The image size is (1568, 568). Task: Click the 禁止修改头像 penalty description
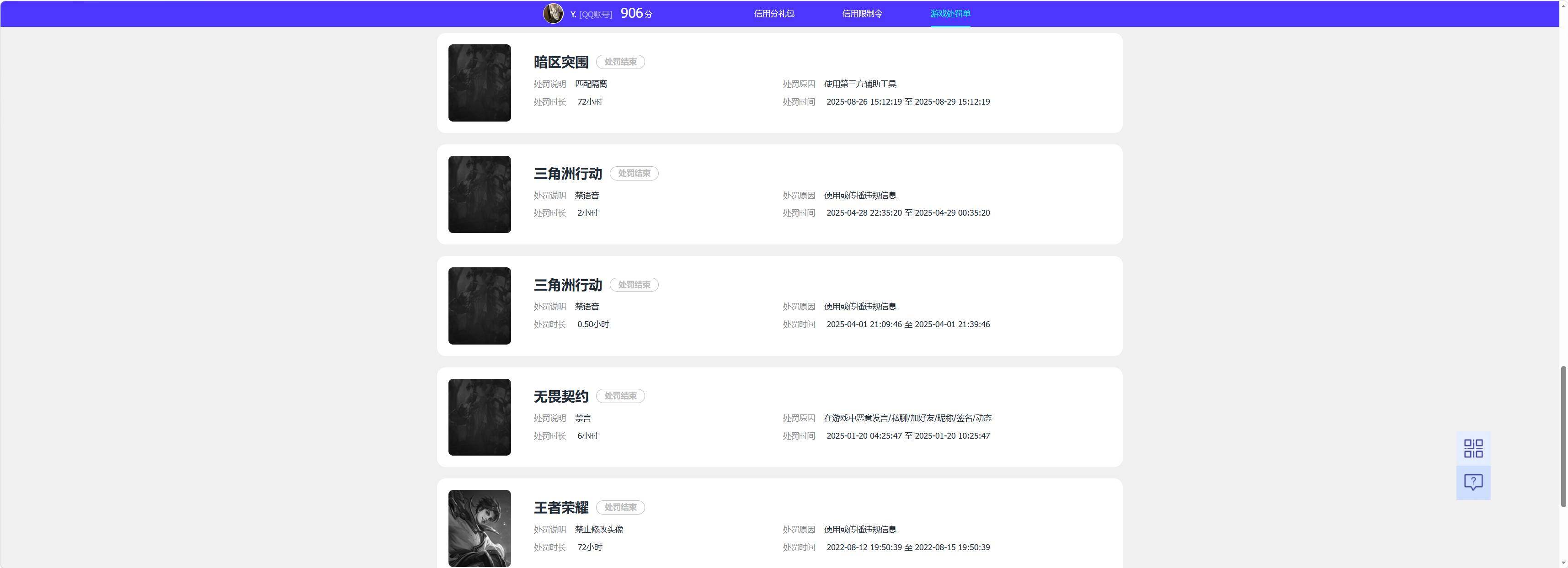click(x=599, y=529)
